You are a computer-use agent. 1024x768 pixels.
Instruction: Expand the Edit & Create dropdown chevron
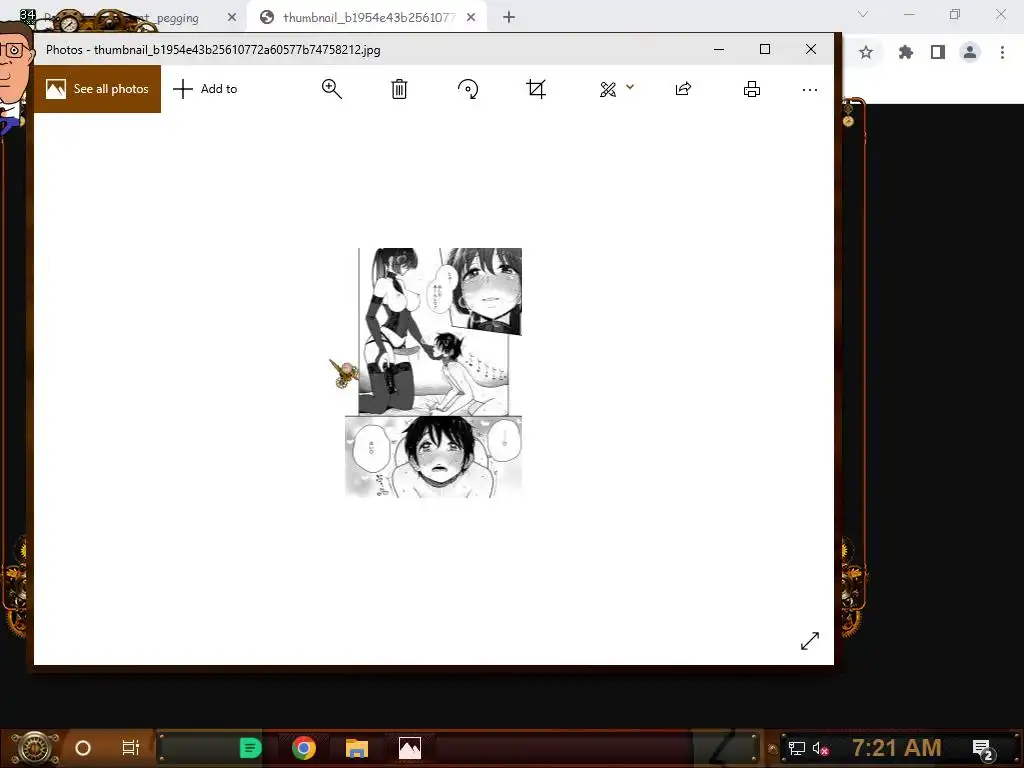[x=630, y=87]
